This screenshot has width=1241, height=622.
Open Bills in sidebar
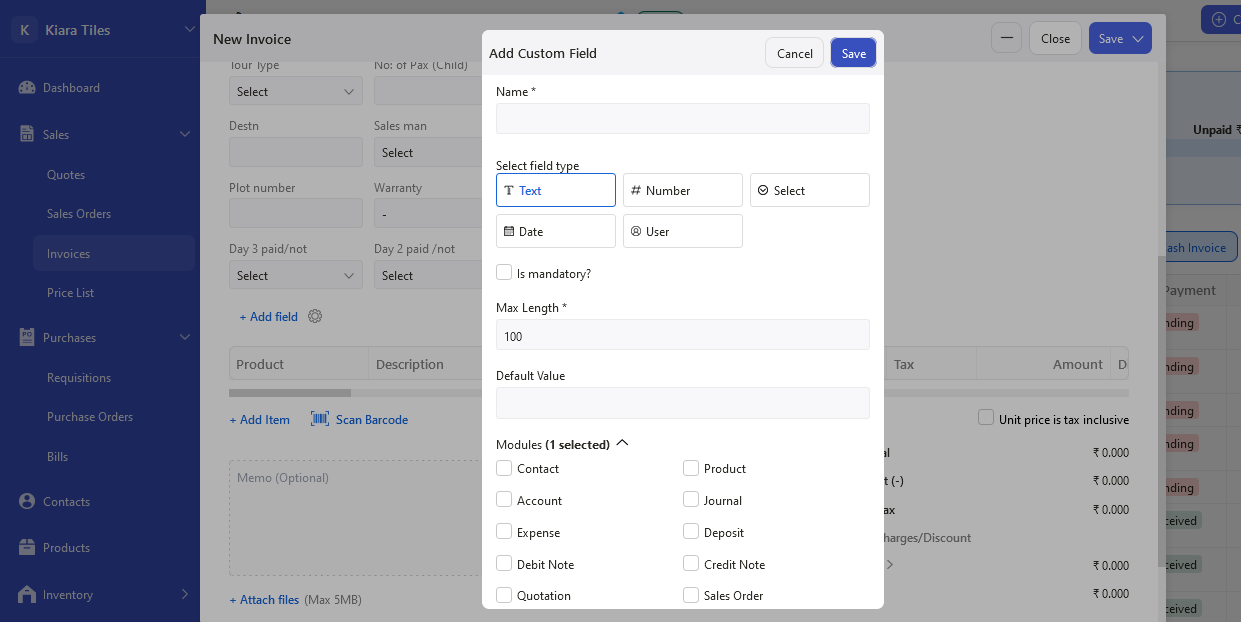pyautogui.click(x=58, y=457)
